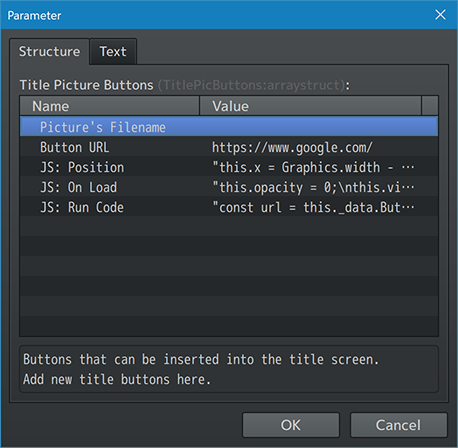Select the Picture's Filename row

(229, 126)
